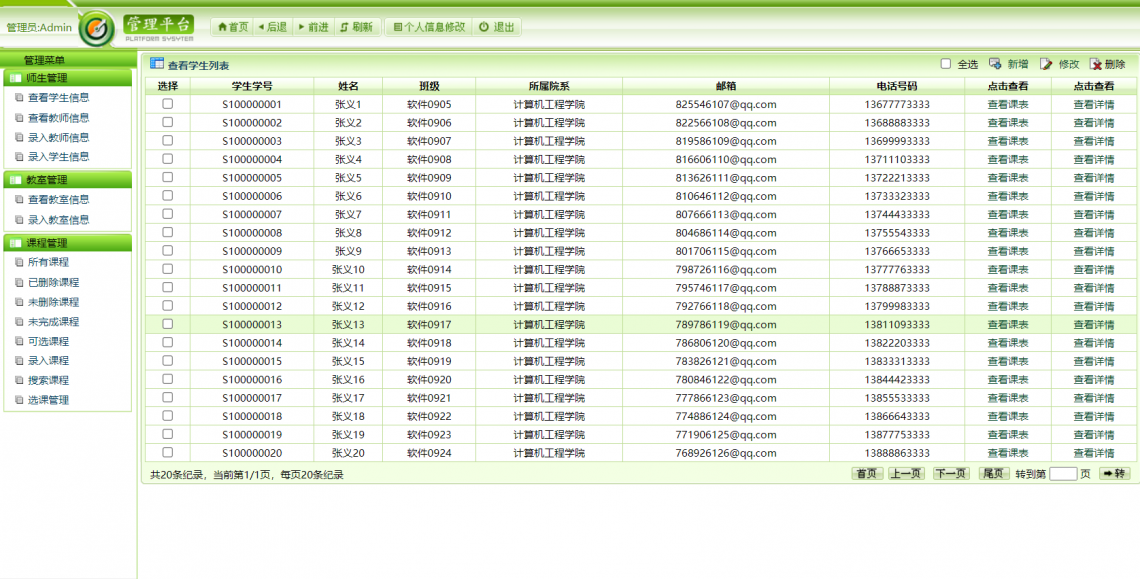Click the icon next to 查看学生信息
This screenshot has height=579, width=1140.
[x=19, y=97]
